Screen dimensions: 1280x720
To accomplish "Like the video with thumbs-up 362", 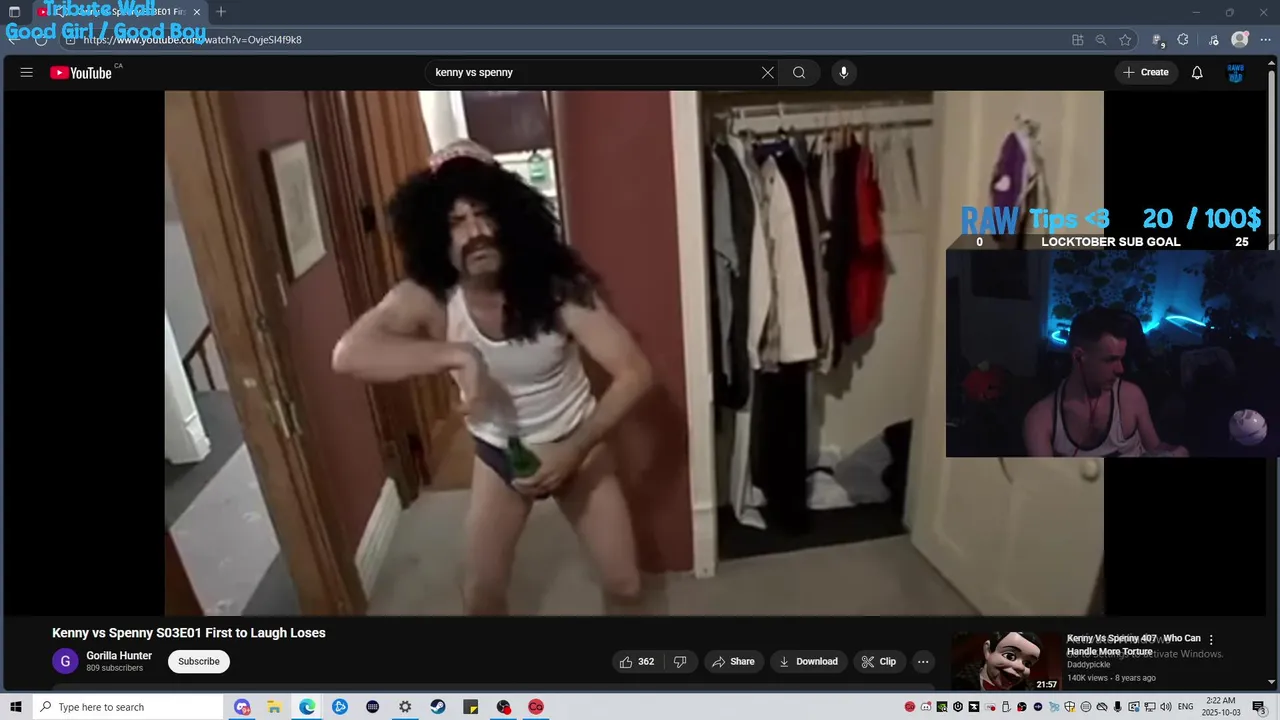I will (x=637, y=661).
